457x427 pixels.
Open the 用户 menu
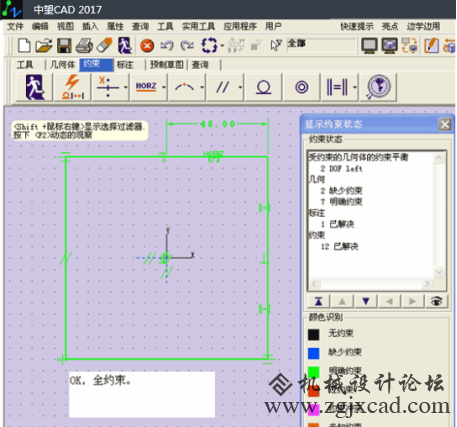[x=273, y=26]
